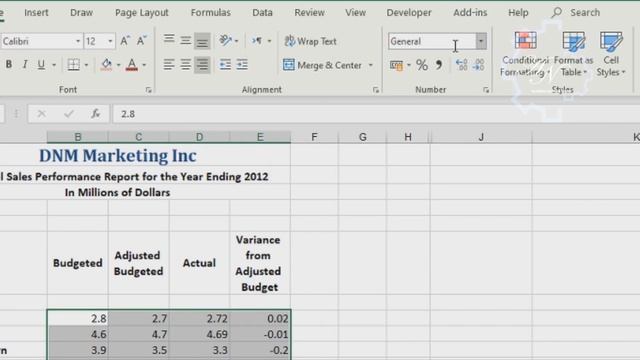Click Wrap Text
The width and height of the screenshot is (640, 360).
[x=310, y=41]
